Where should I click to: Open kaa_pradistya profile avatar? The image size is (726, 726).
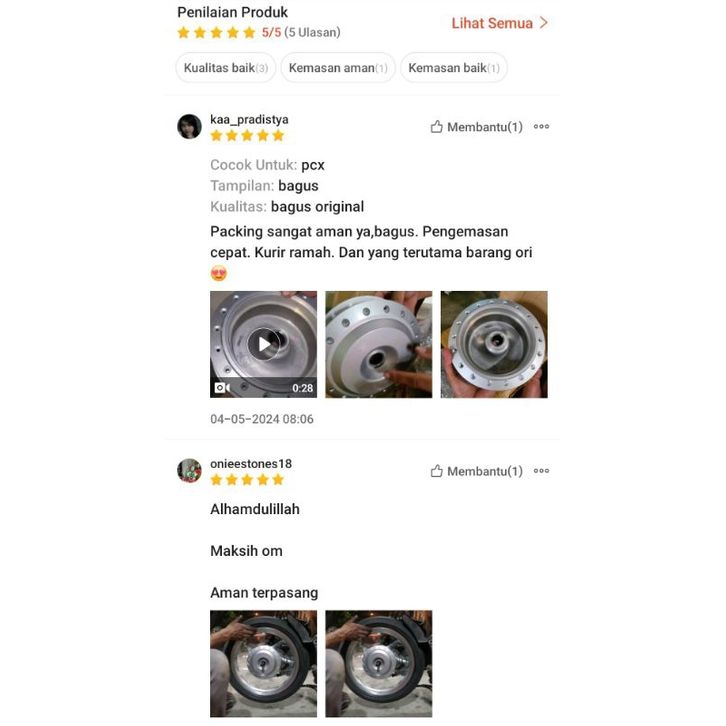coord(189,126)
